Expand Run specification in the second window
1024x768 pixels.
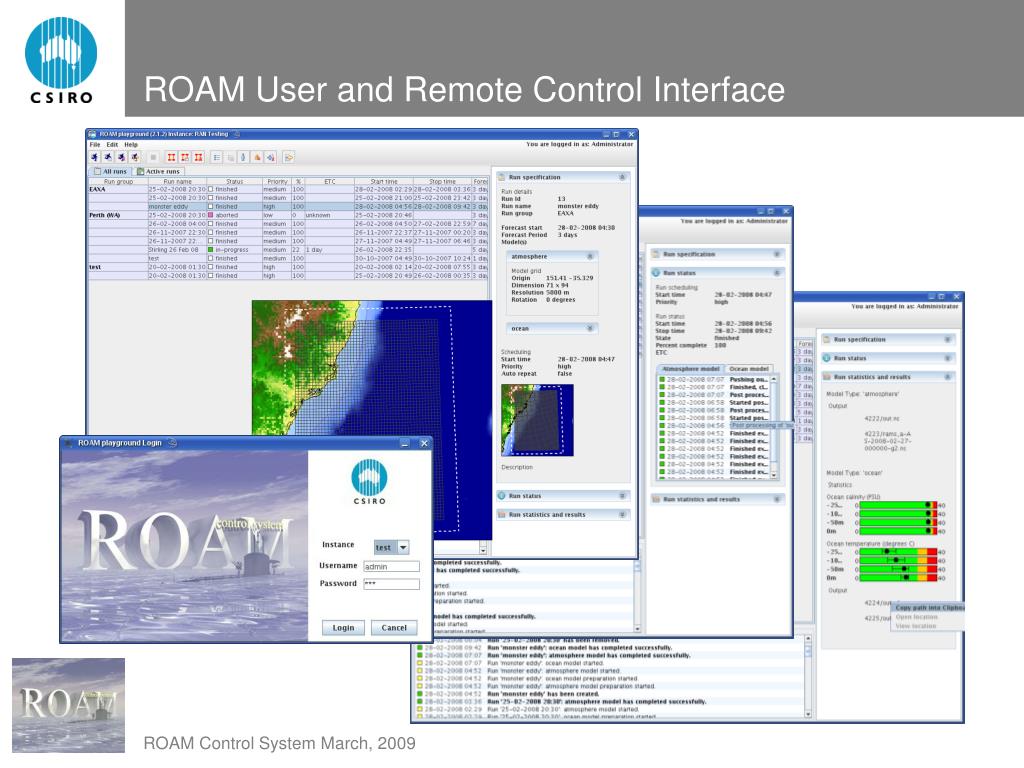(x=776, y=254)
